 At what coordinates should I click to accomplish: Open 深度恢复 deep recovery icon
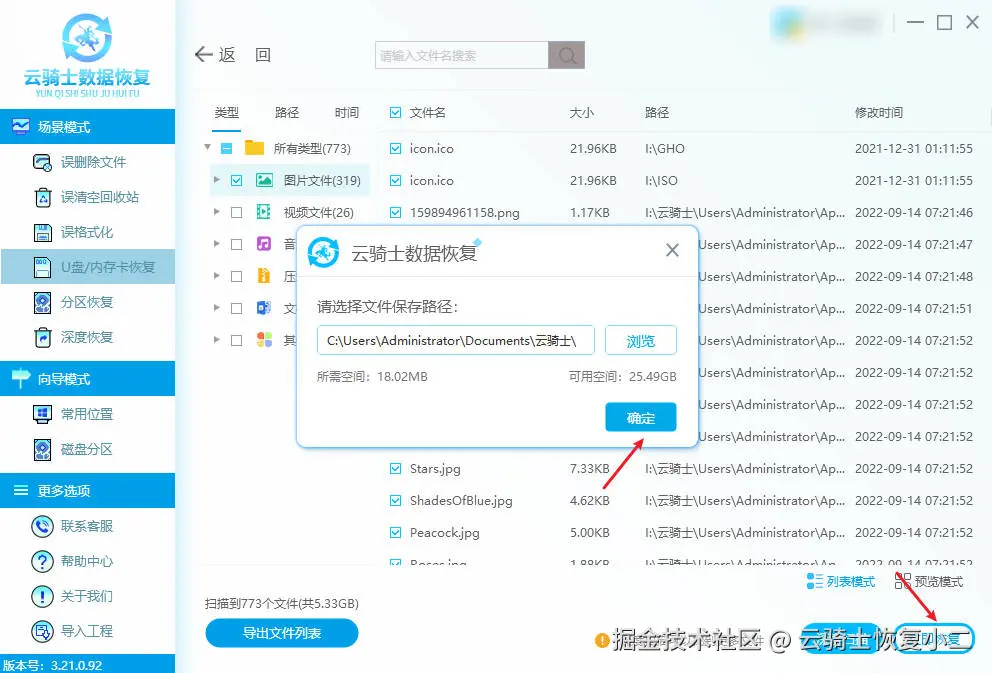tap(42, 337)
